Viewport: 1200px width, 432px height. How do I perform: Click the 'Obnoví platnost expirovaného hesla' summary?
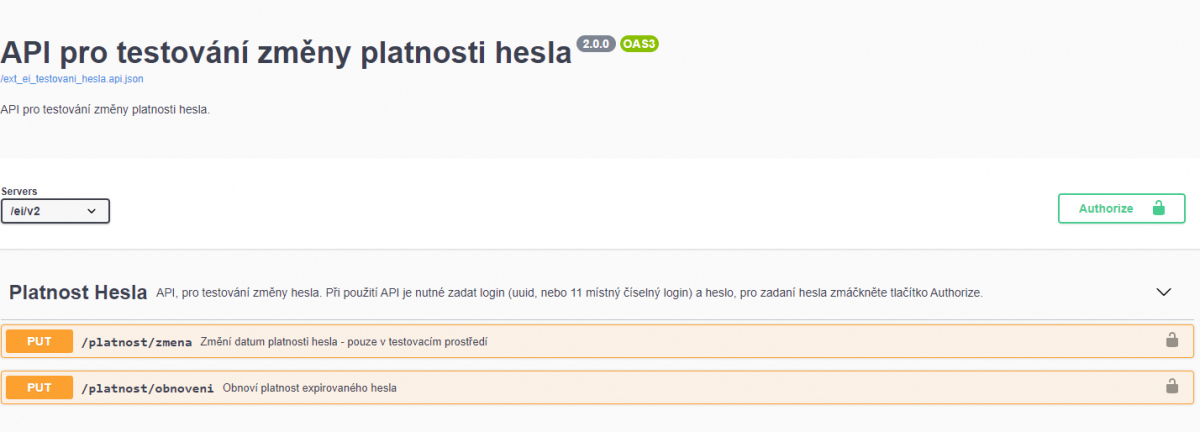pyautogui.click(x=309, y=388)
